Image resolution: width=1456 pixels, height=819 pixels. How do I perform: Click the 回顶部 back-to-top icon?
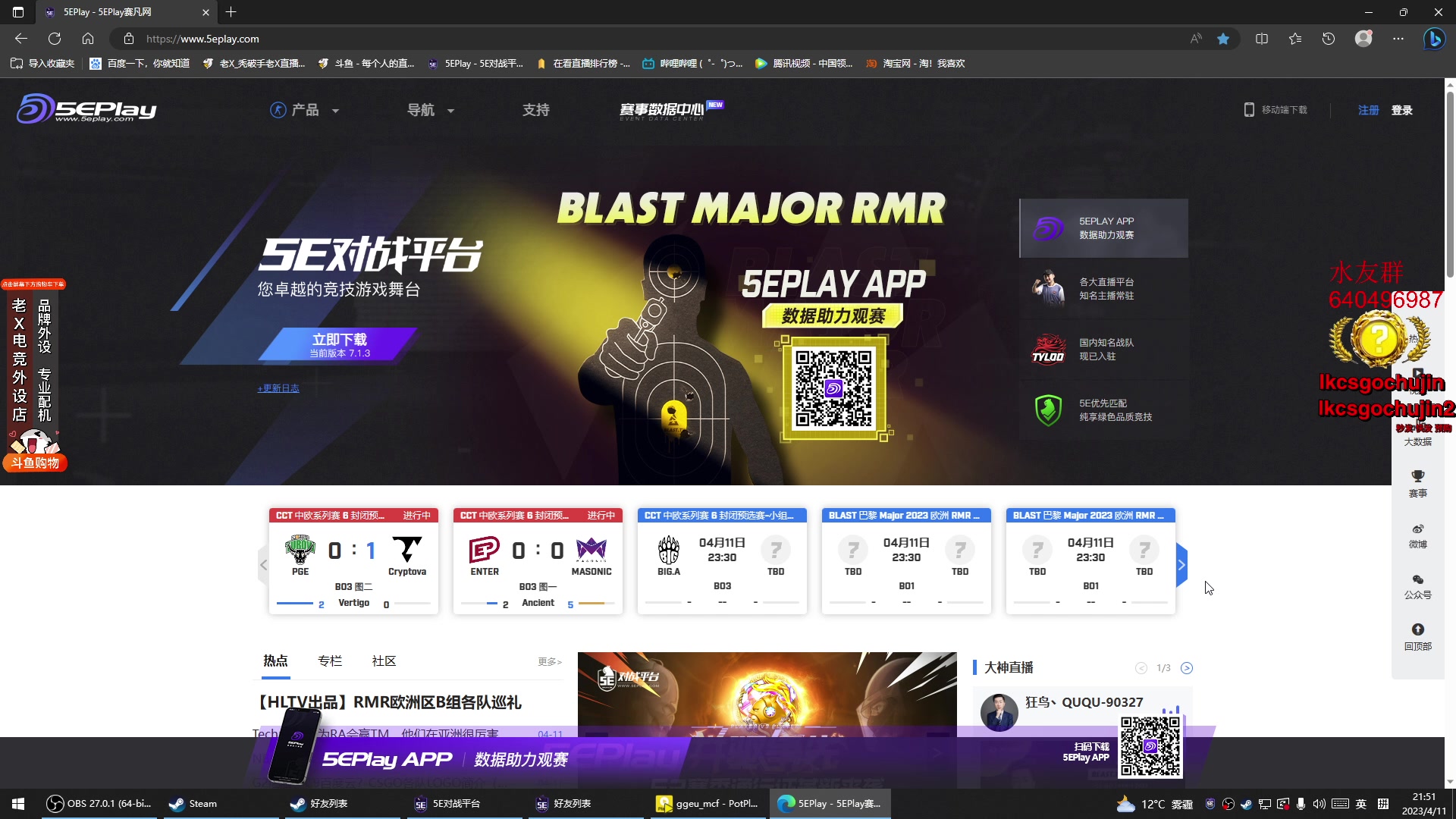[x=1417, y=638]
